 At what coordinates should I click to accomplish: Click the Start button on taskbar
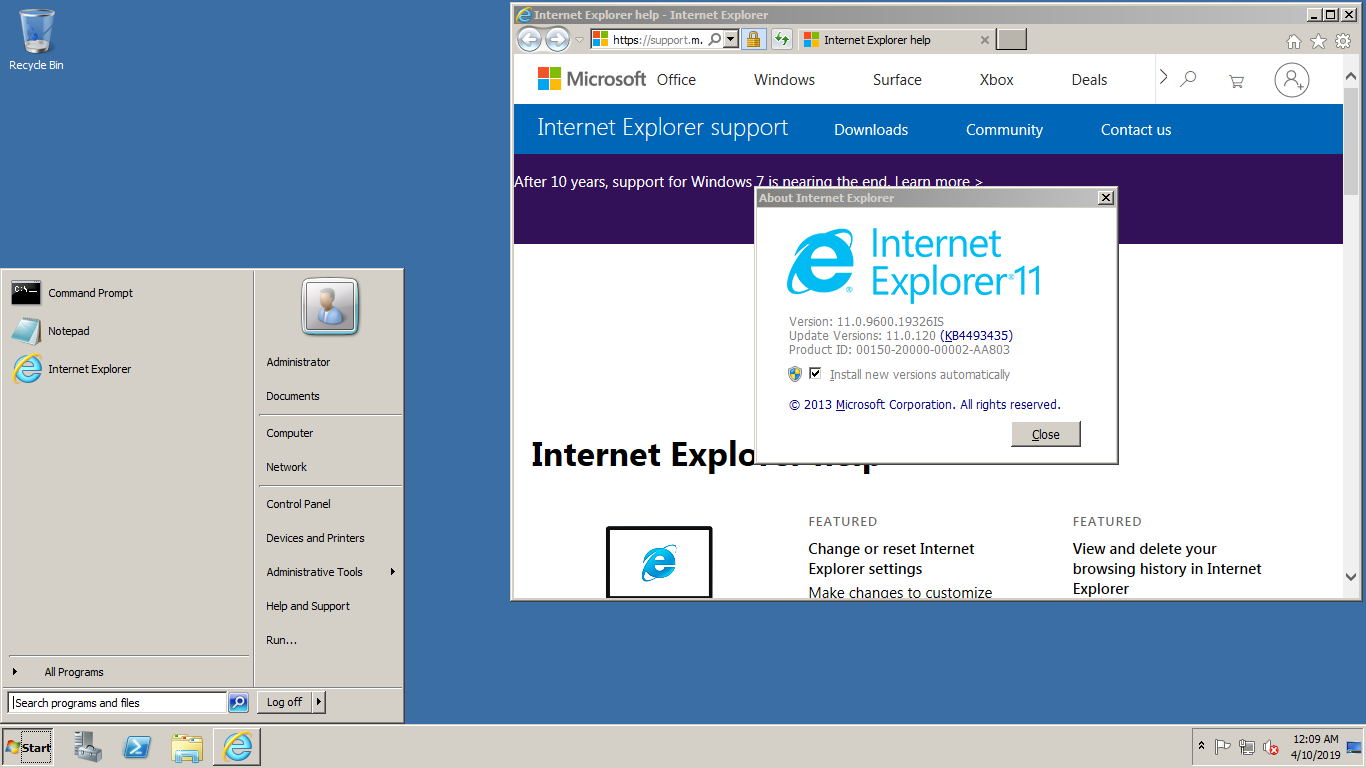tap(27, 747)
